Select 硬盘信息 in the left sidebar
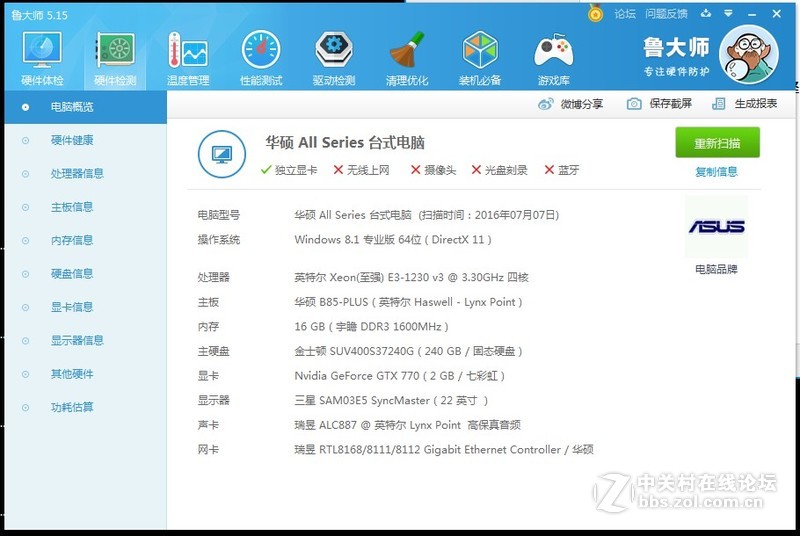This screenshot has height=536, width=800. pos(71,273)
